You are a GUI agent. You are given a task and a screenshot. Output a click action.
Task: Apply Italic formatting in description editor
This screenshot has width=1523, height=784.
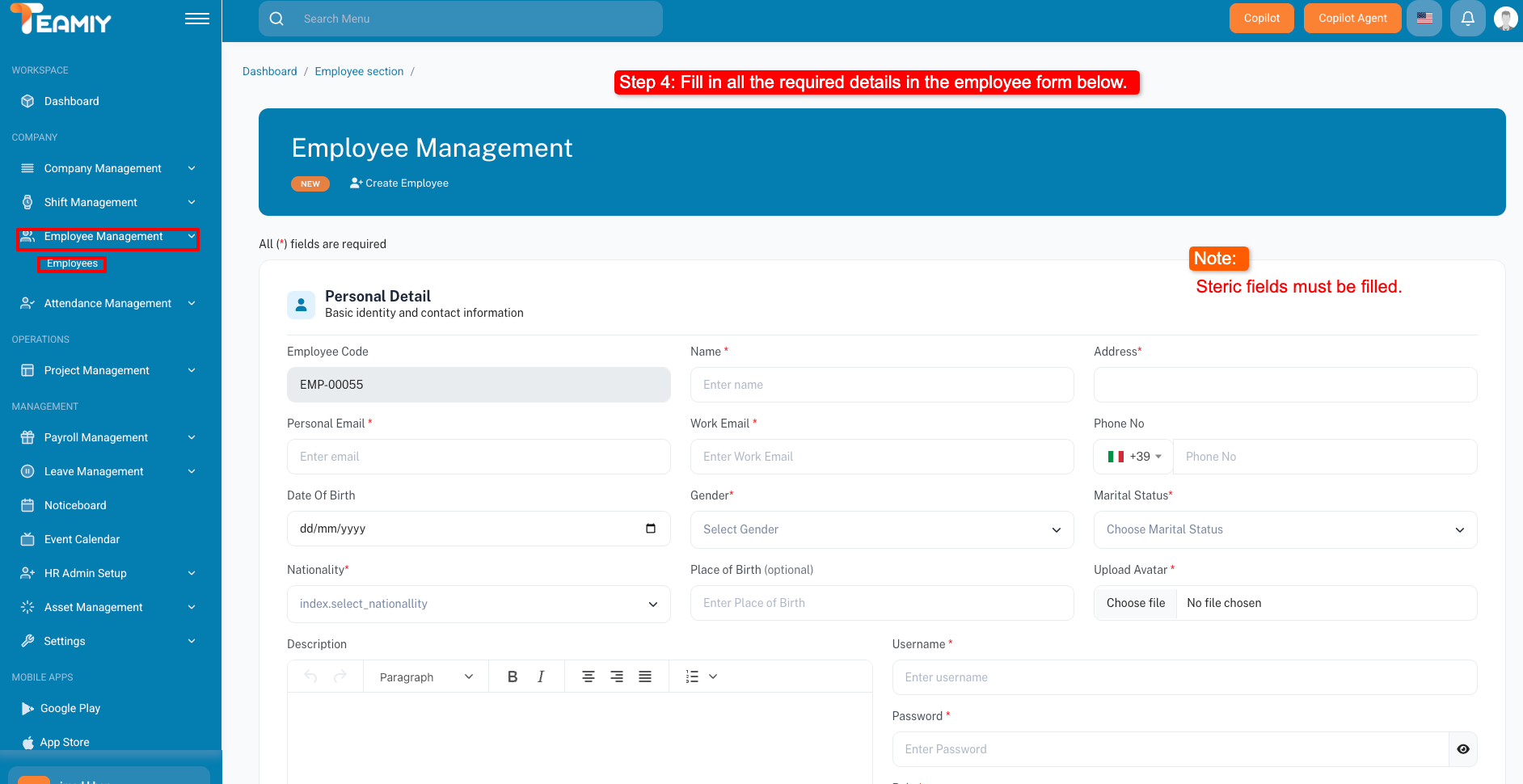click(x=541, y=677)
